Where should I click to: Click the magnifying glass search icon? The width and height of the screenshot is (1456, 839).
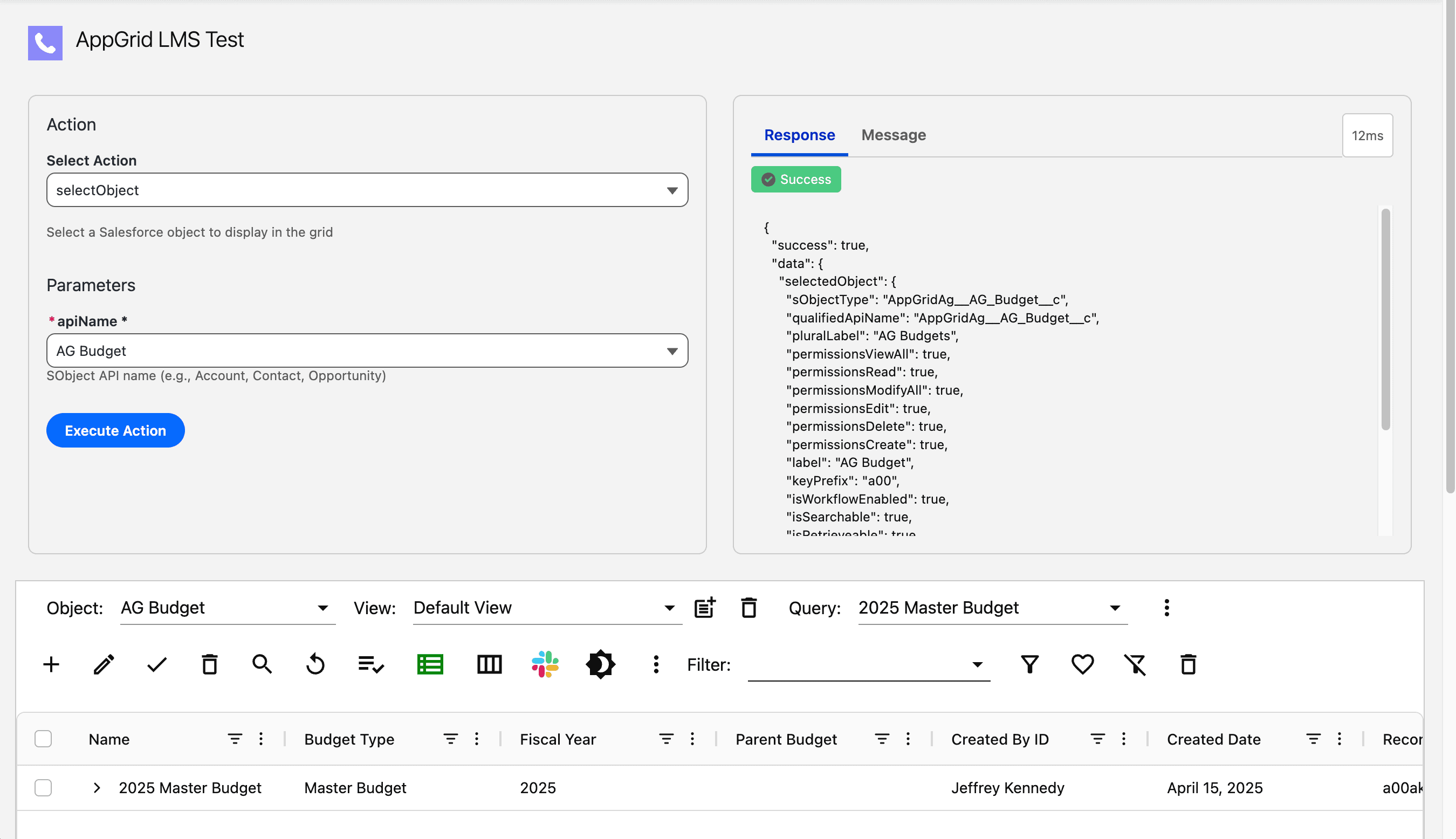[x=262, y=664]
